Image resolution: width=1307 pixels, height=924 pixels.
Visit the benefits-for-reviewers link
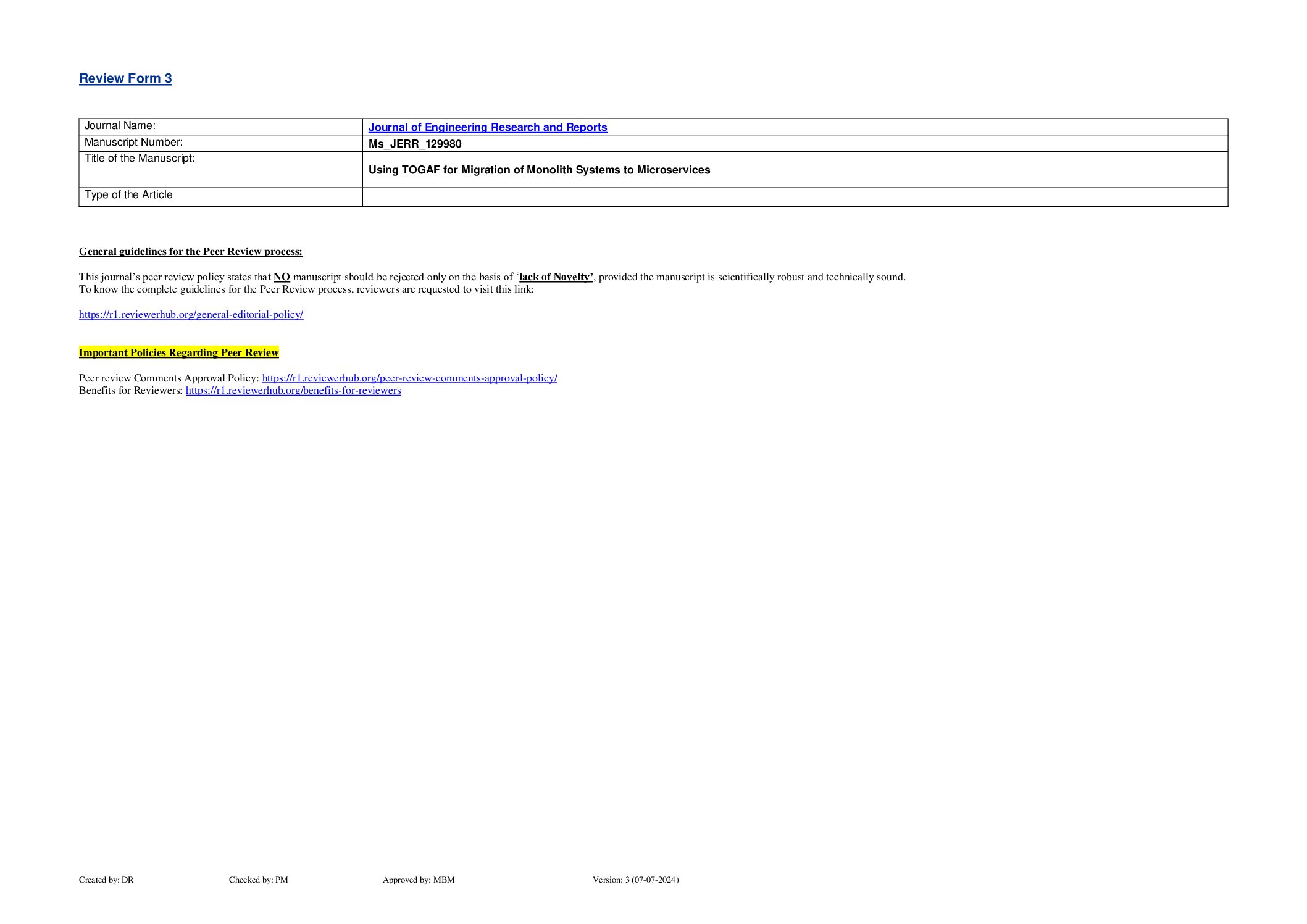[x=293, y=390]
